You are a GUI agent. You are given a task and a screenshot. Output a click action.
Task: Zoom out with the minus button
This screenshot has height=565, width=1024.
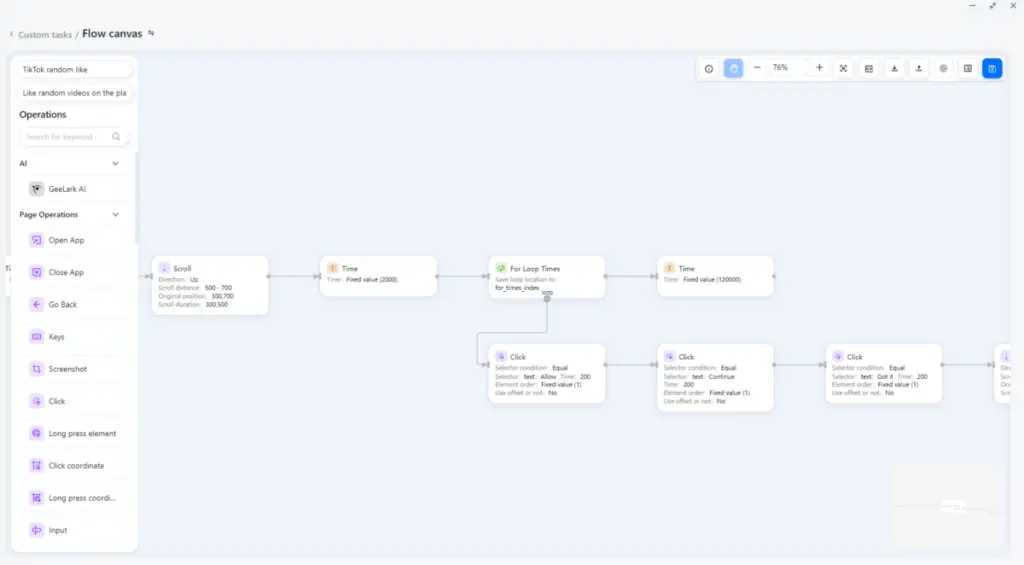click(757, 68)
